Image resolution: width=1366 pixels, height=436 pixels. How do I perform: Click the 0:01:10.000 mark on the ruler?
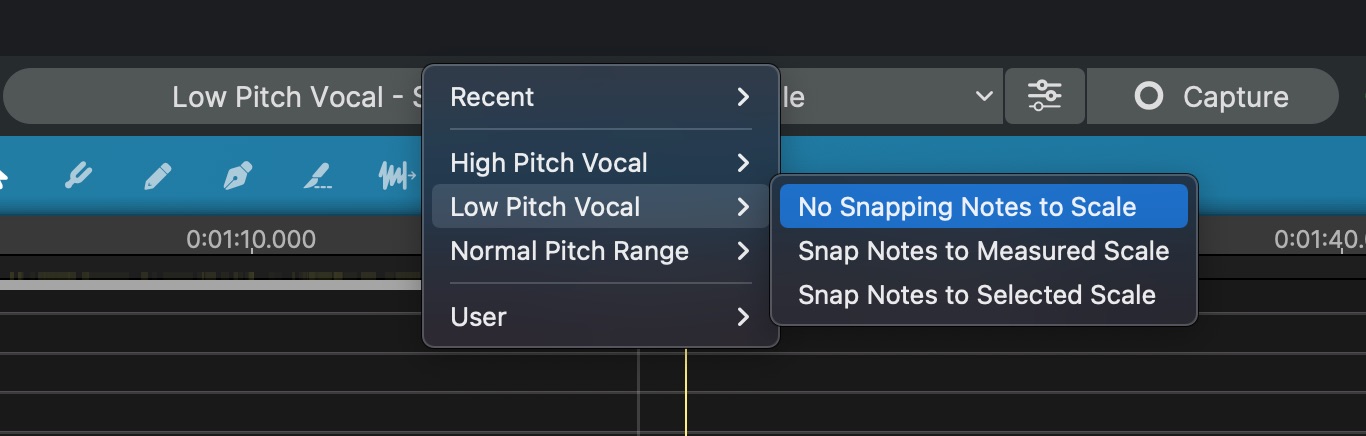pyautogui.click(x=251, y=241)
